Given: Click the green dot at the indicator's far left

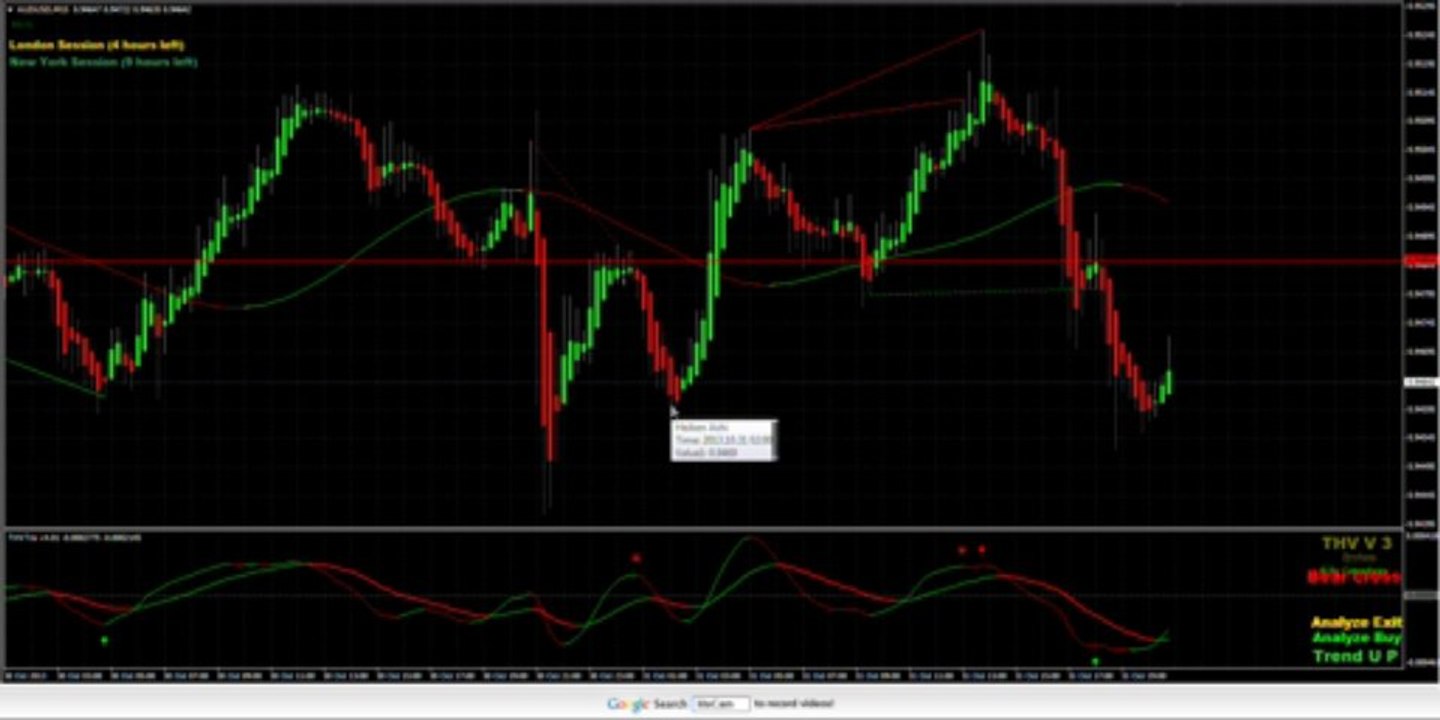Looking at the screenshot, I should [104, 640].
